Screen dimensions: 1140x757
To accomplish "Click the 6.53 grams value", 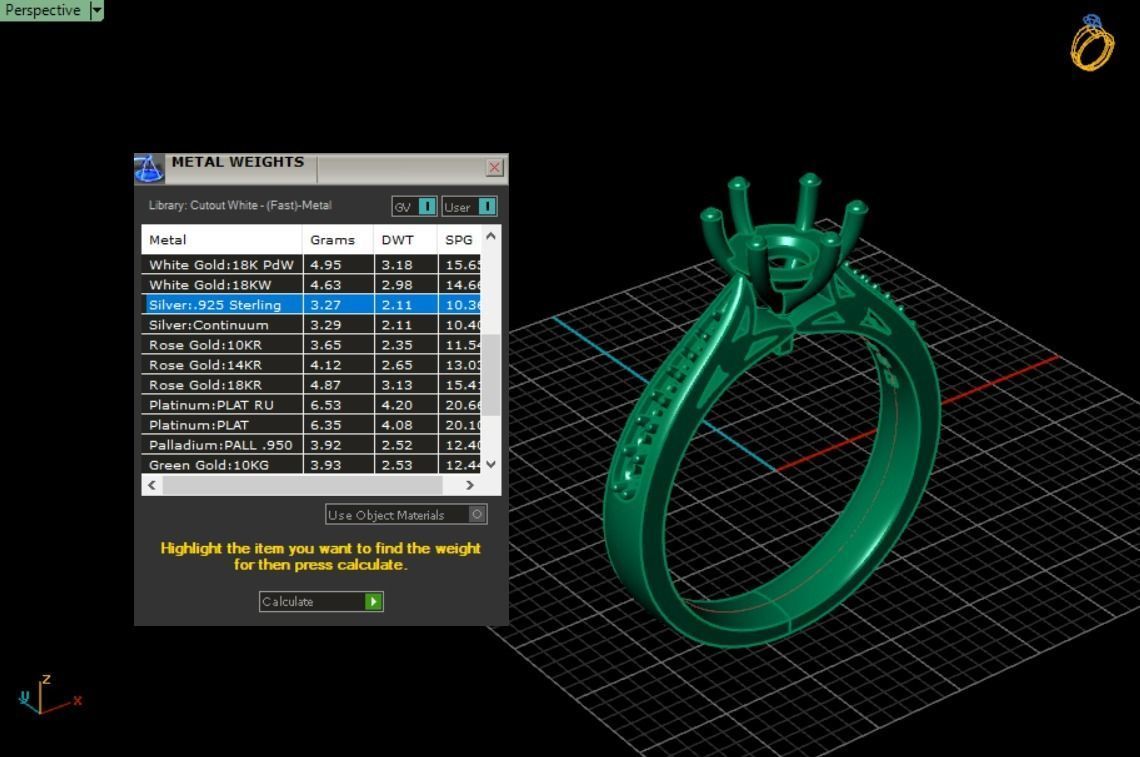I will click(x=326, y=404).
